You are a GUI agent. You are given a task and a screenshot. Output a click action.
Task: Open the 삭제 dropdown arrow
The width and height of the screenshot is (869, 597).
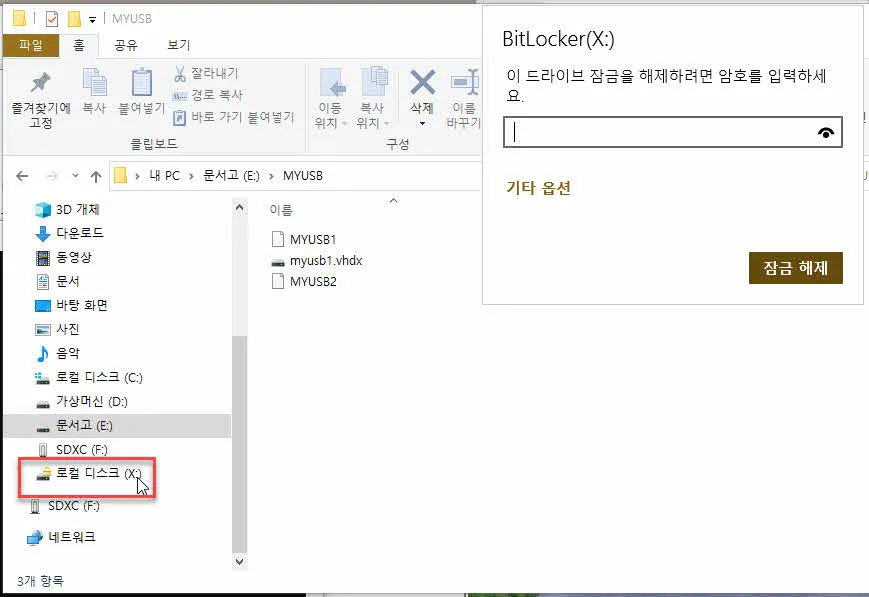point(422,123)
